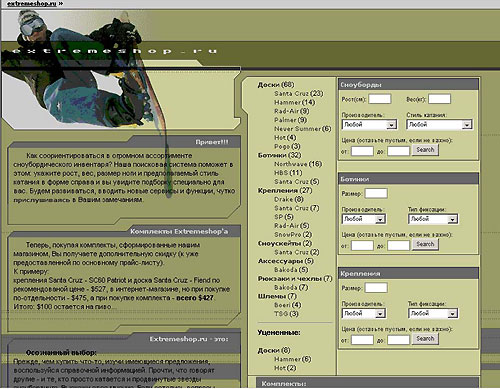View Bakoda (7) backpacks and cases

291,287
